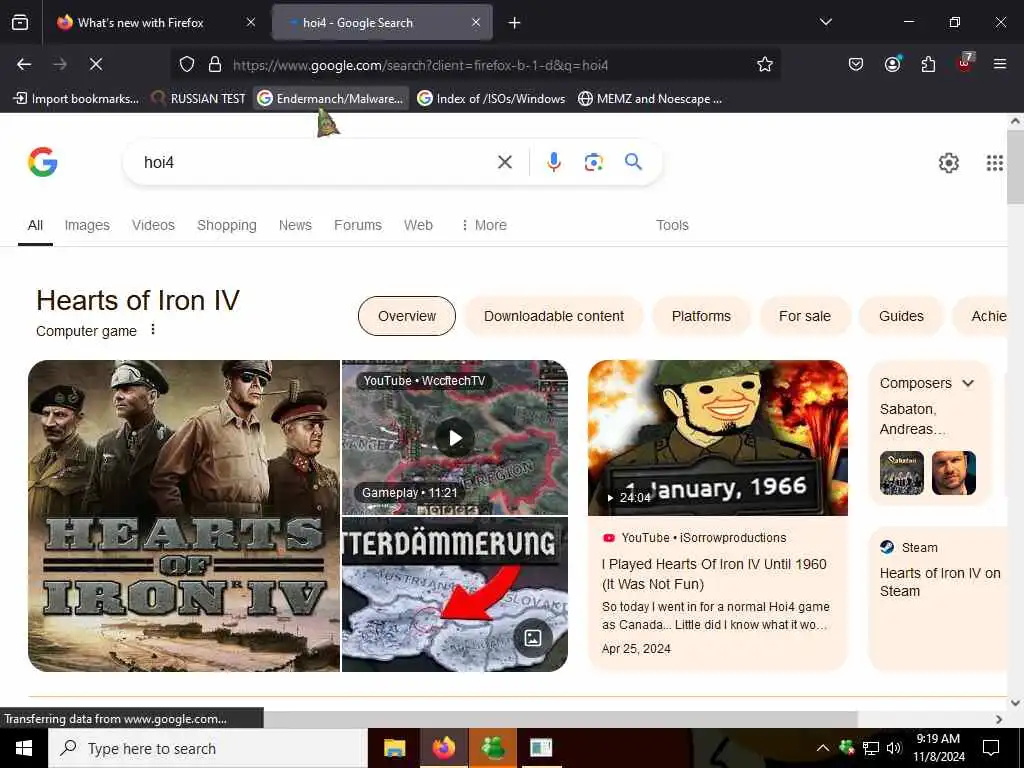The image size is (1024, 768).
Task: Switch to News results tab
Action: (295, 225)
